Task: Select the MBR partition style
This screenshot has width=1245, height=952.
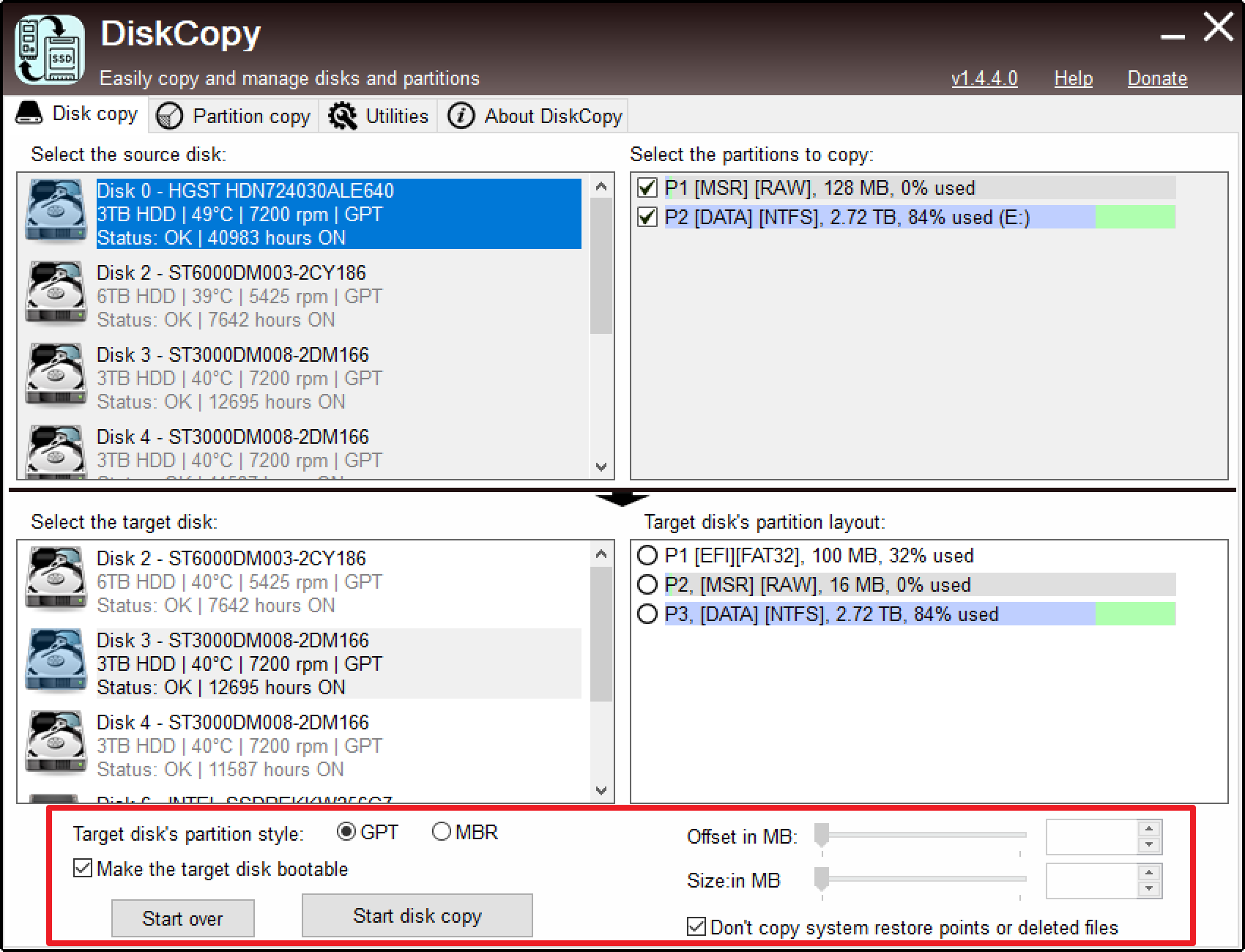Action: [x=442, y=832]
